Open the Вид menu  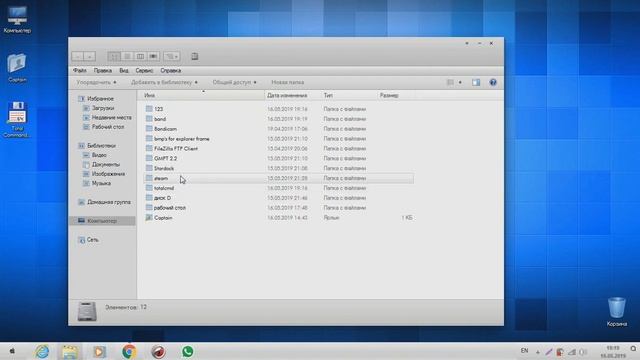124,71
